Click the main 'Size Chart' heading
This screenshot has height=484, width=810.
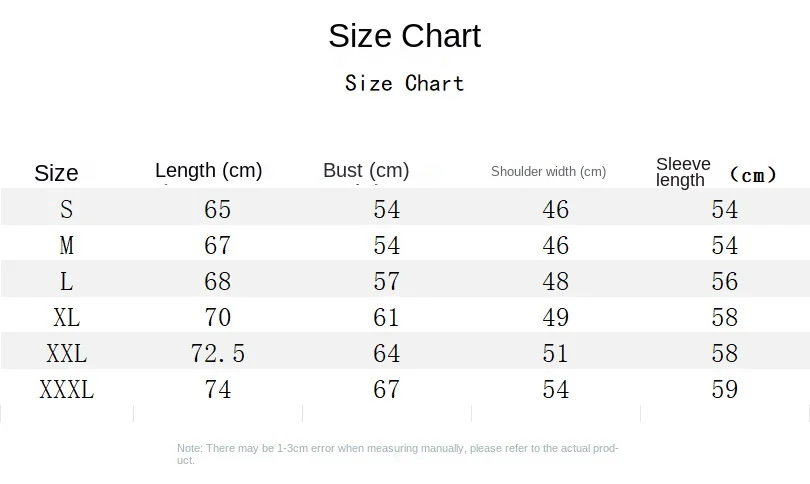pyautogui.click(x=404, y=36)
